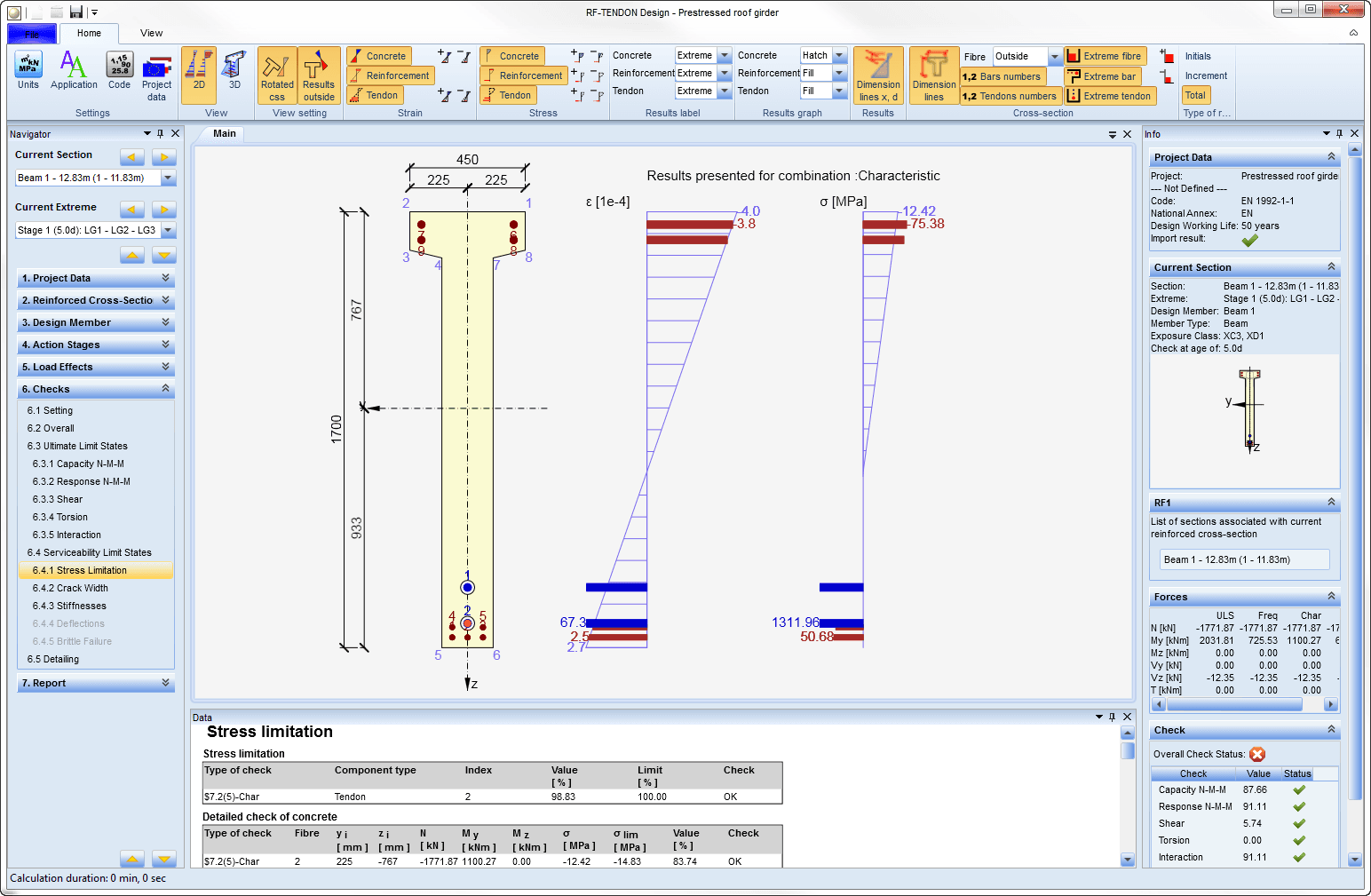Highlight the Extreme fibre icon

[1104, 55]
